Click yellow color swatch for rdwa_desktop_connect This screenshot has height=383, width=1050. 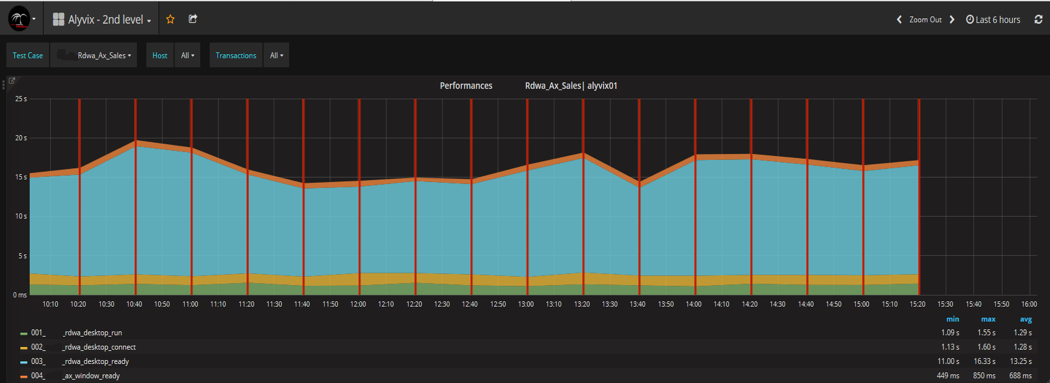pos(24,348)
